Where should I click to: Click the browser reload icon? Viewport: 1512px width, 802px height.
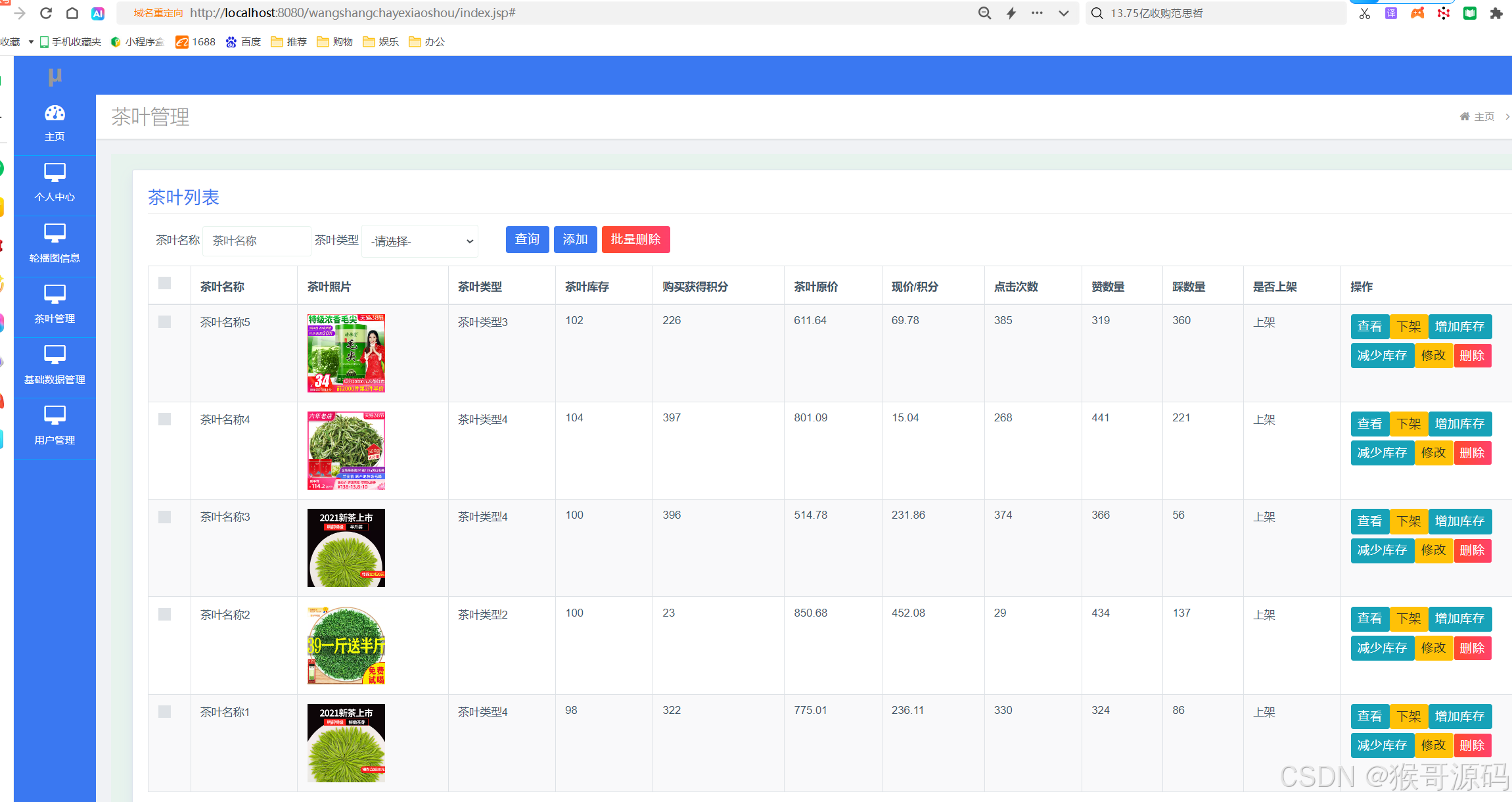46,13
